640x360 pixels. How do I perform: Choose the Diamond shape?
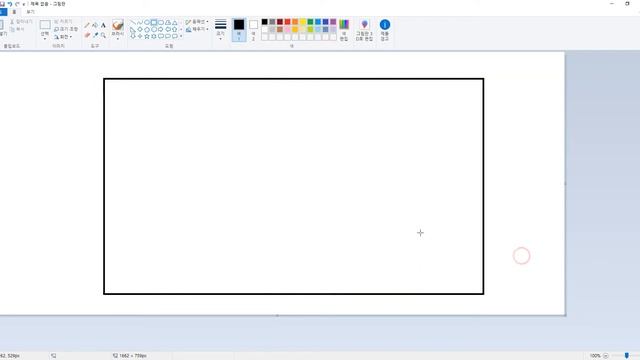[x=140, y=29]
